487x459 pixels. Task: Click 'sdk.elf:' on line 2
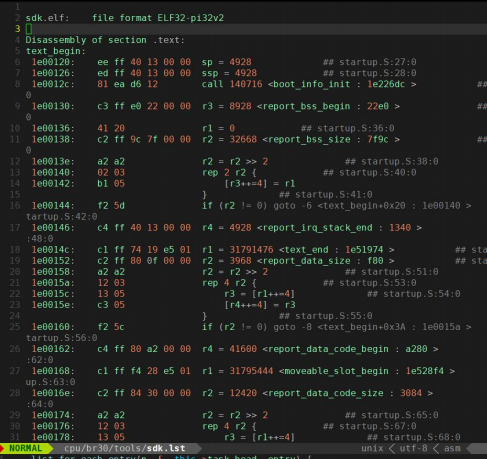point(47,18)
